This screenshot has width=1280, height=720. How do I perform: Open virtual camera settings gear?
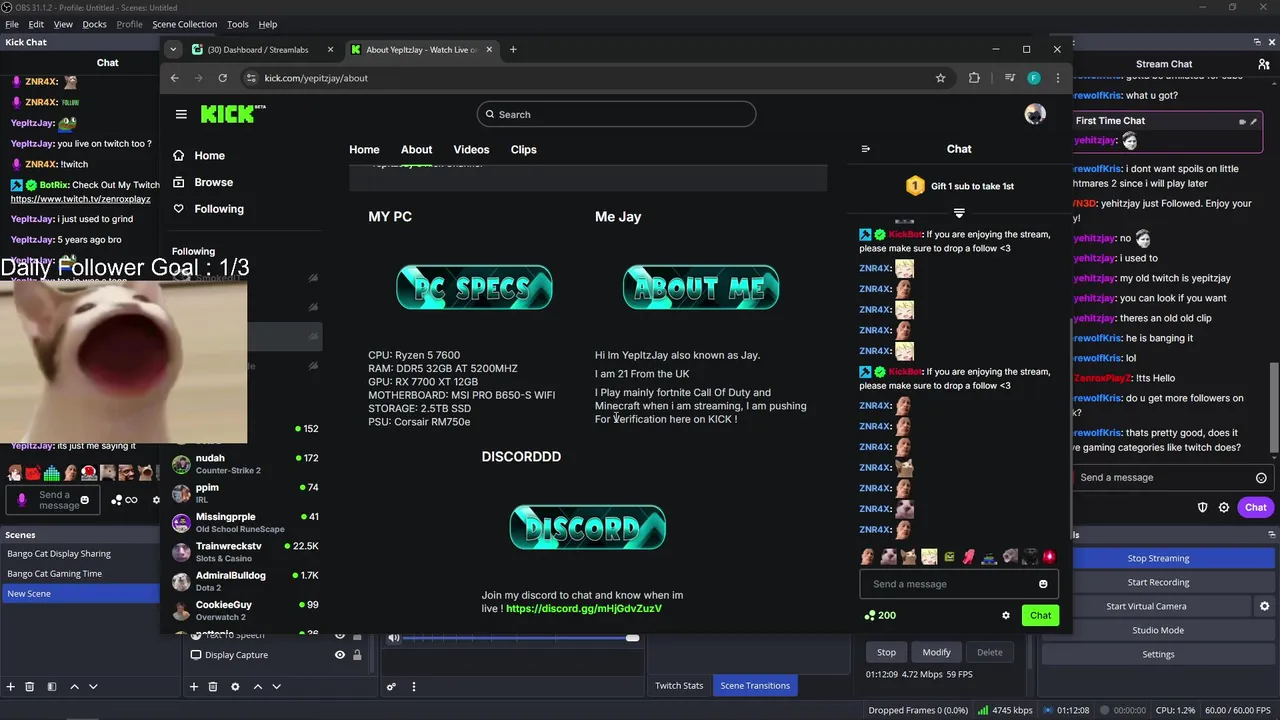pyautogui.click(x=1264, y=606)
